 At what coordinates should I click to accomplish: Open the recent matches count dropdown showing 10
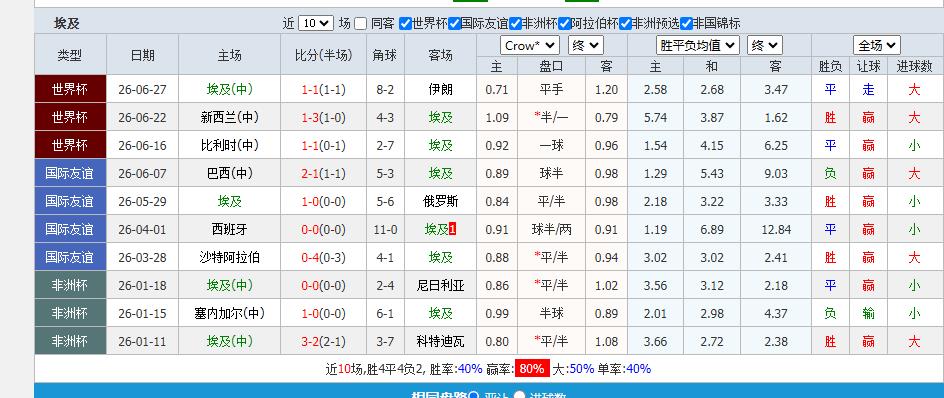click(x=315, y=23)
